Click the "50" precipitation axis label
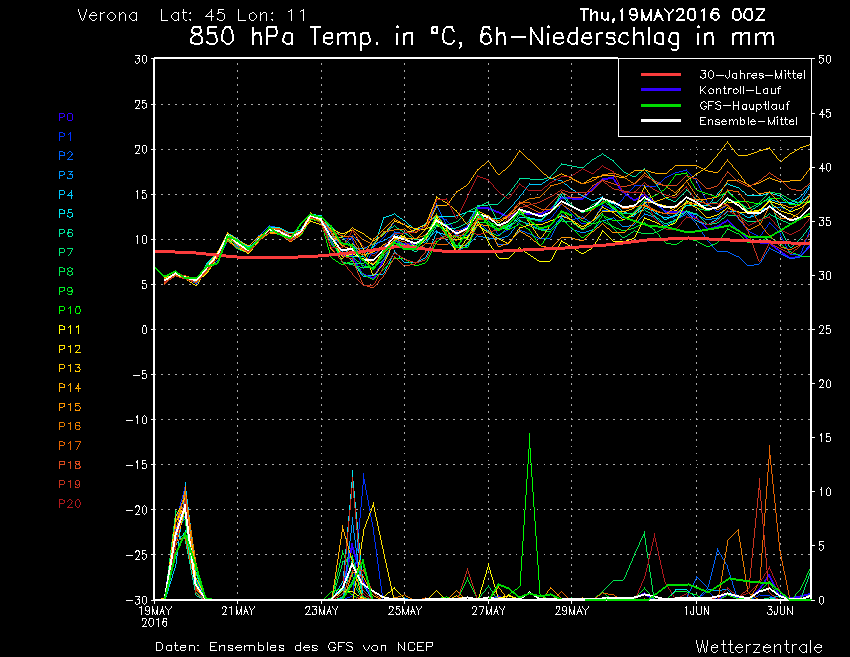850x657 pixels. 825,60
